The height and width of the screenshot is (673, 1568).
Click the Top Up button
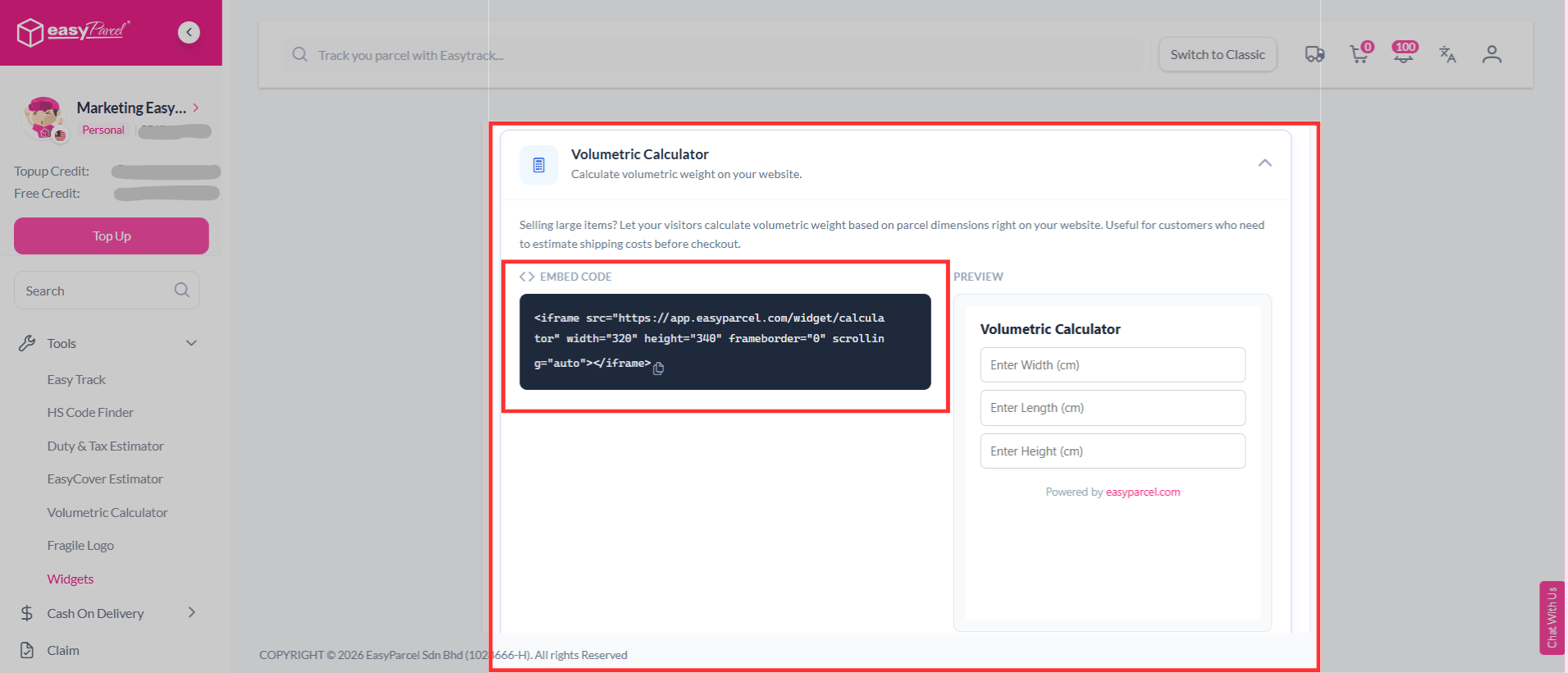(x=112, y=236)
